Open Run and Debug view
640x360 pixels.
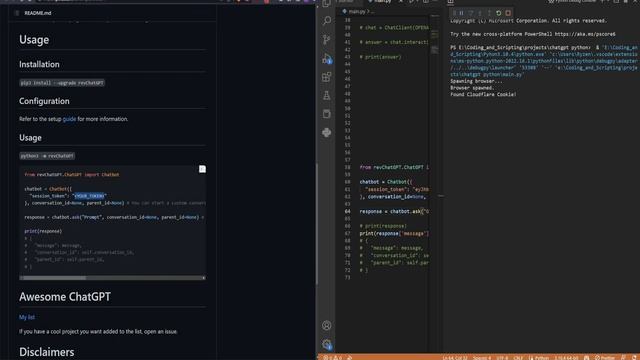point(327,58)
